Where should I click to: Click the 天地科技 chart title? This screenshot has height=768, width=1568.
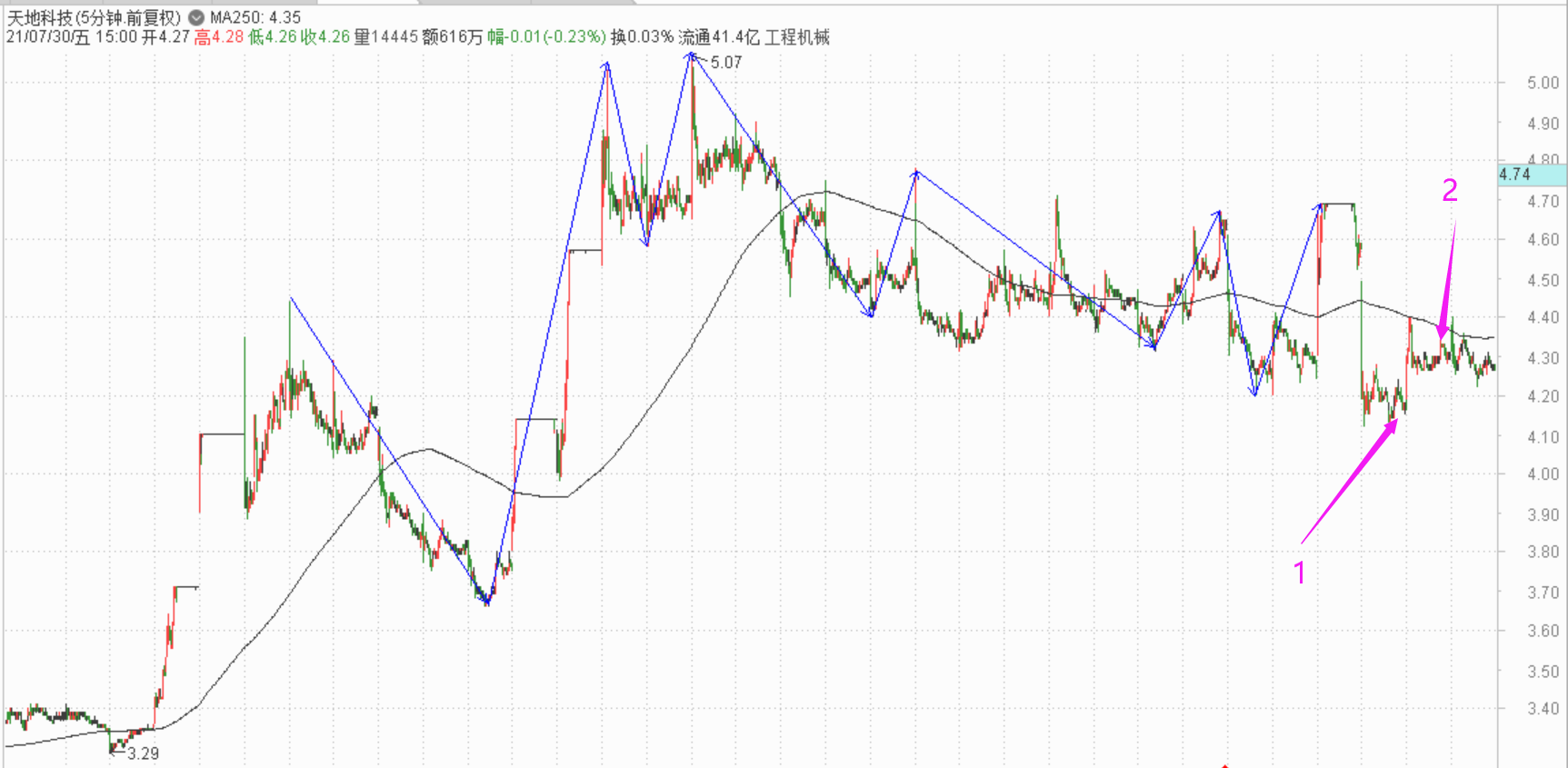coord(94,17)
